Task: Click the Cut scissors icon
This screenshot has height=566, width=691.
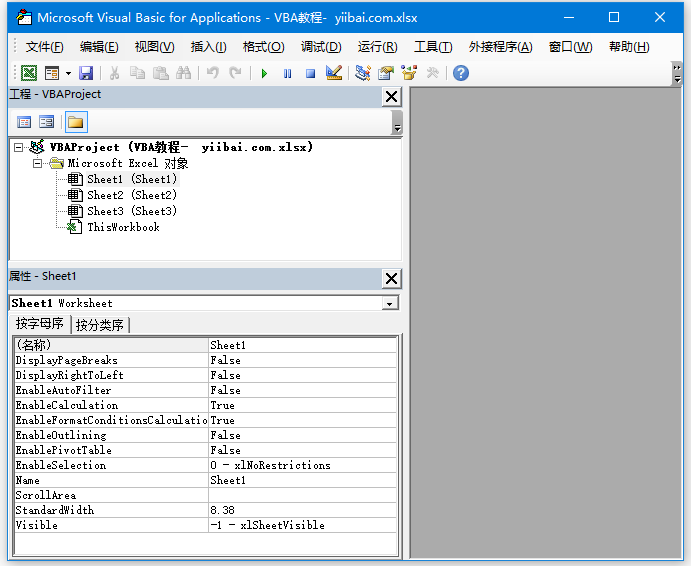Action: point(114,73)
